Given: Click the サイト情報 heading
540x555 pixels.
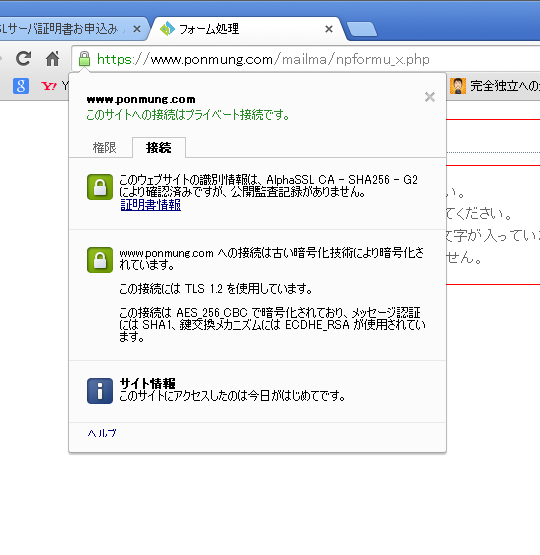Looking at the screenshot, I should pyautogui.click(x=148, y=383).
